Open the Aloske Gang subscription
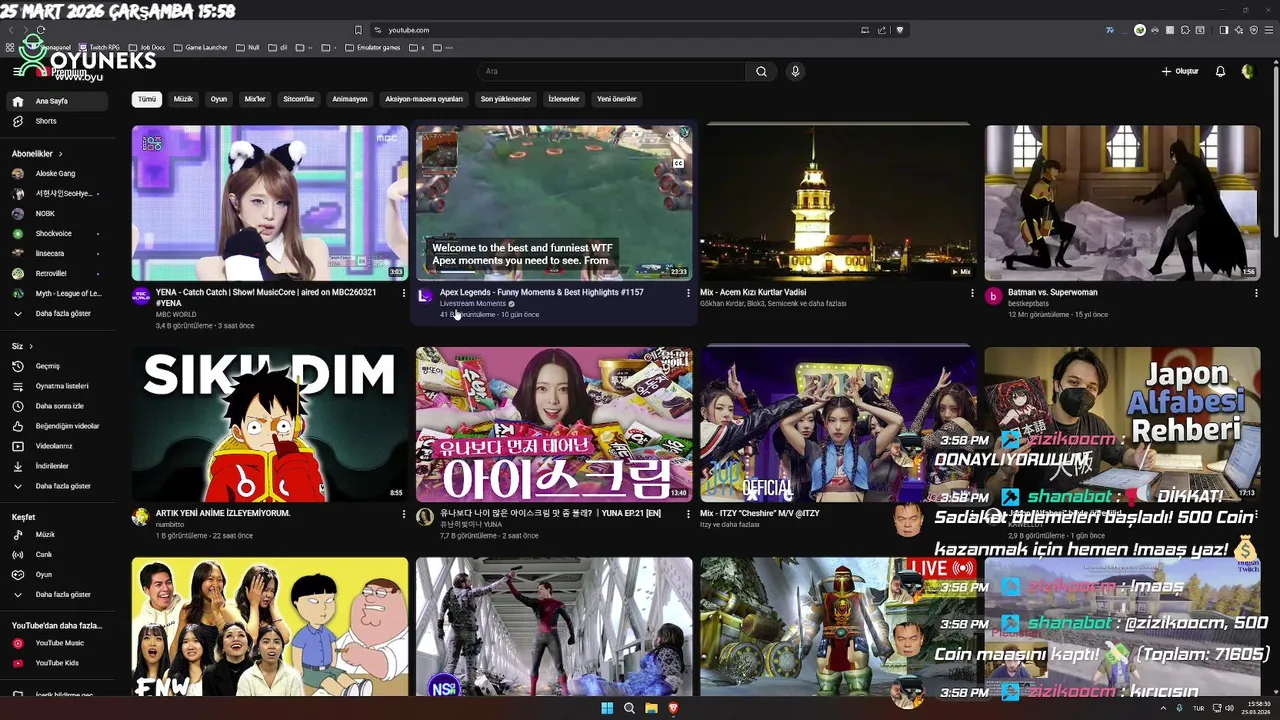Viewport: 1280px width, 720px height. point(57,173)
